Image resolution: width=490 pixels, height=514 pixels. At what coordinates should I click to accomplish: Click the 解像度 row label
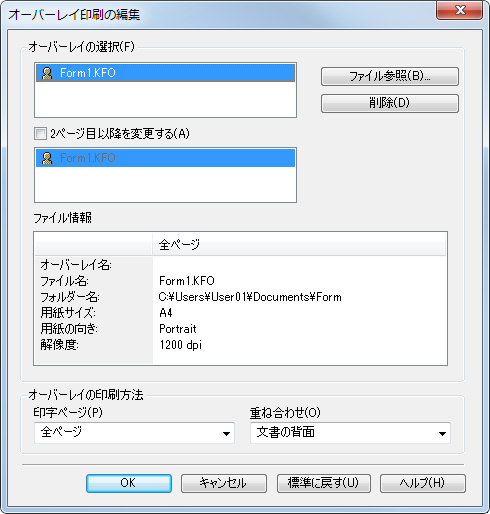coord(60,345)
